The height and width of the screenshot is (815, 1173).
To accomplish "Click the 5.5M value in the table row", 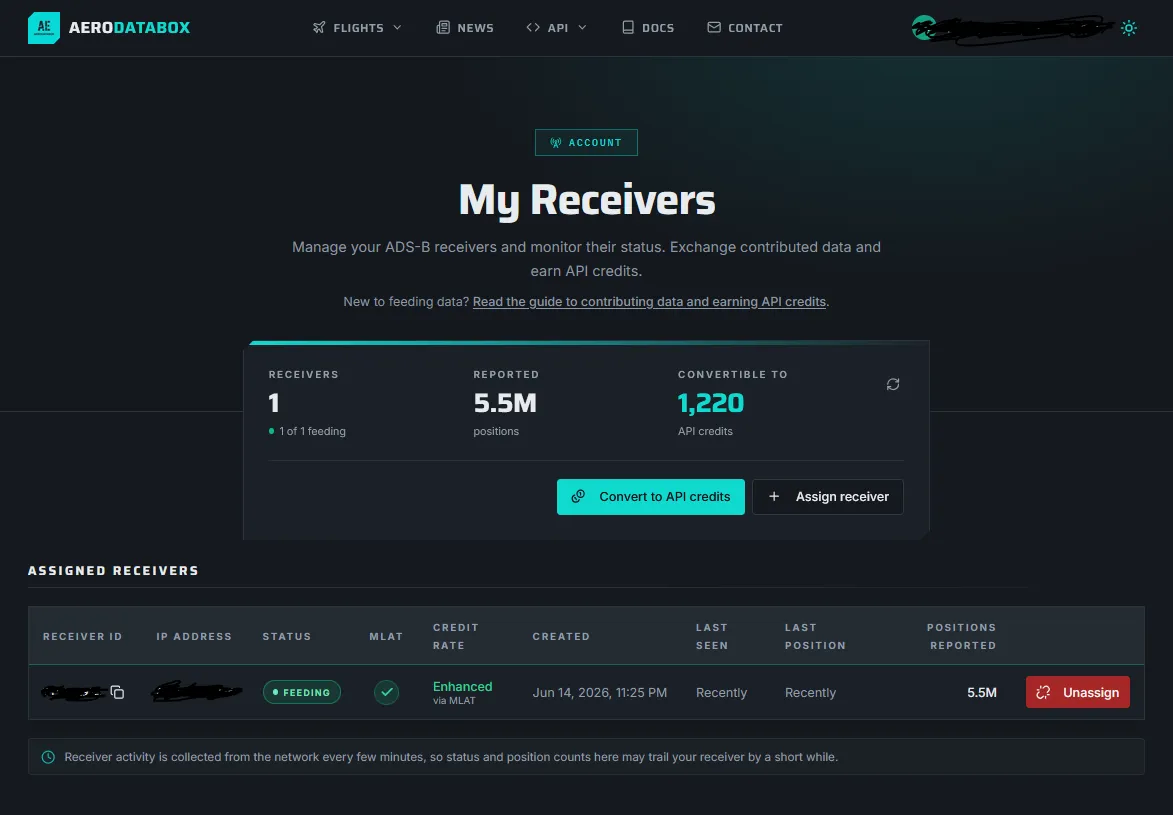I will coord(981,692).
